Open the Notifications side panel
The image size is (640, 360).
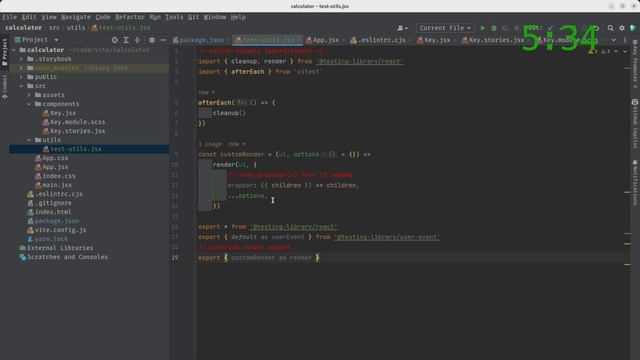click(x=635, y=182)
